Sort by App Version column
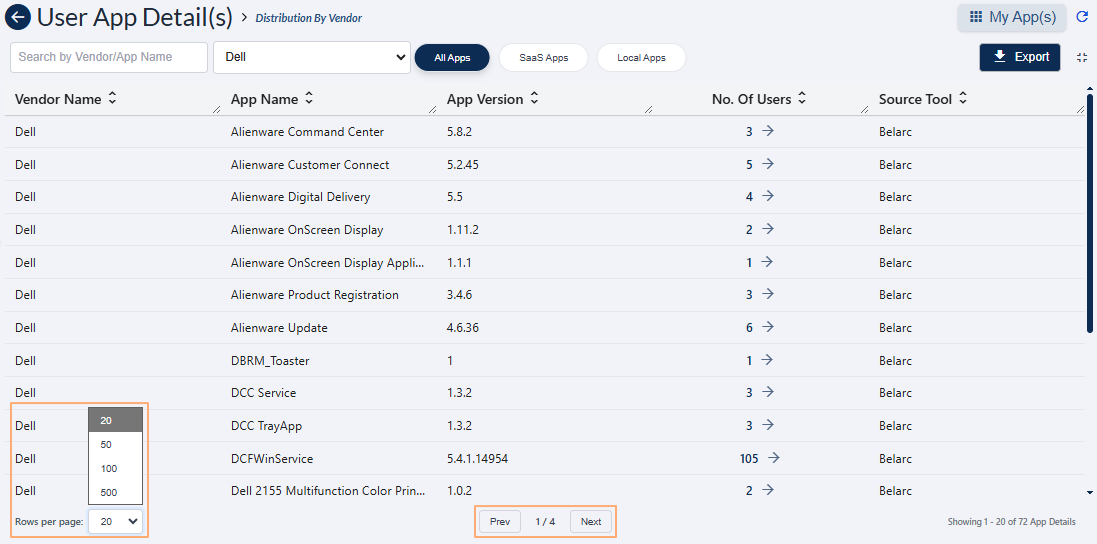Image resolution: width=1097 pixels, height=544 pixels. click(x=534, y=99)
